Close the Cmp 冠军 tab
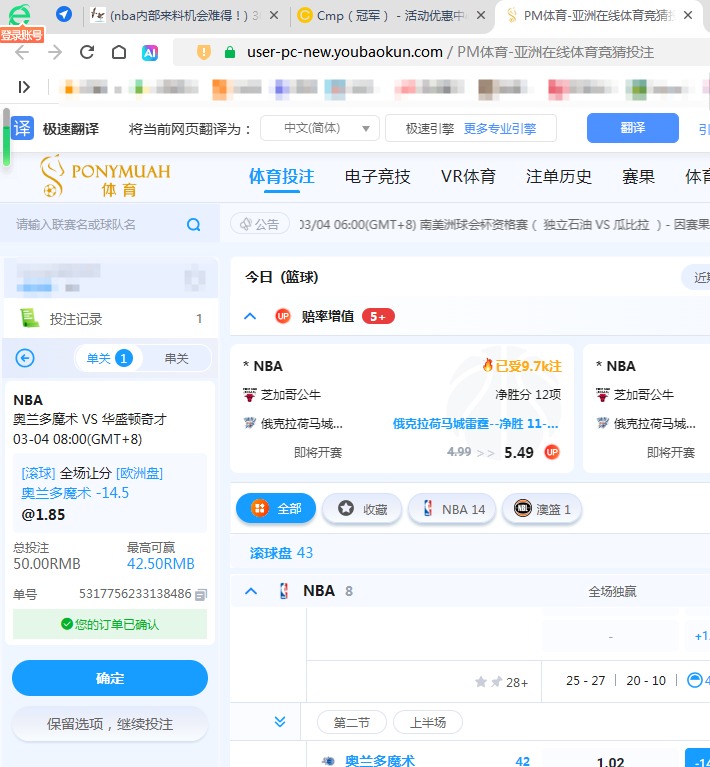The height and width of the screenshot is (767, 710). [481, 16]
